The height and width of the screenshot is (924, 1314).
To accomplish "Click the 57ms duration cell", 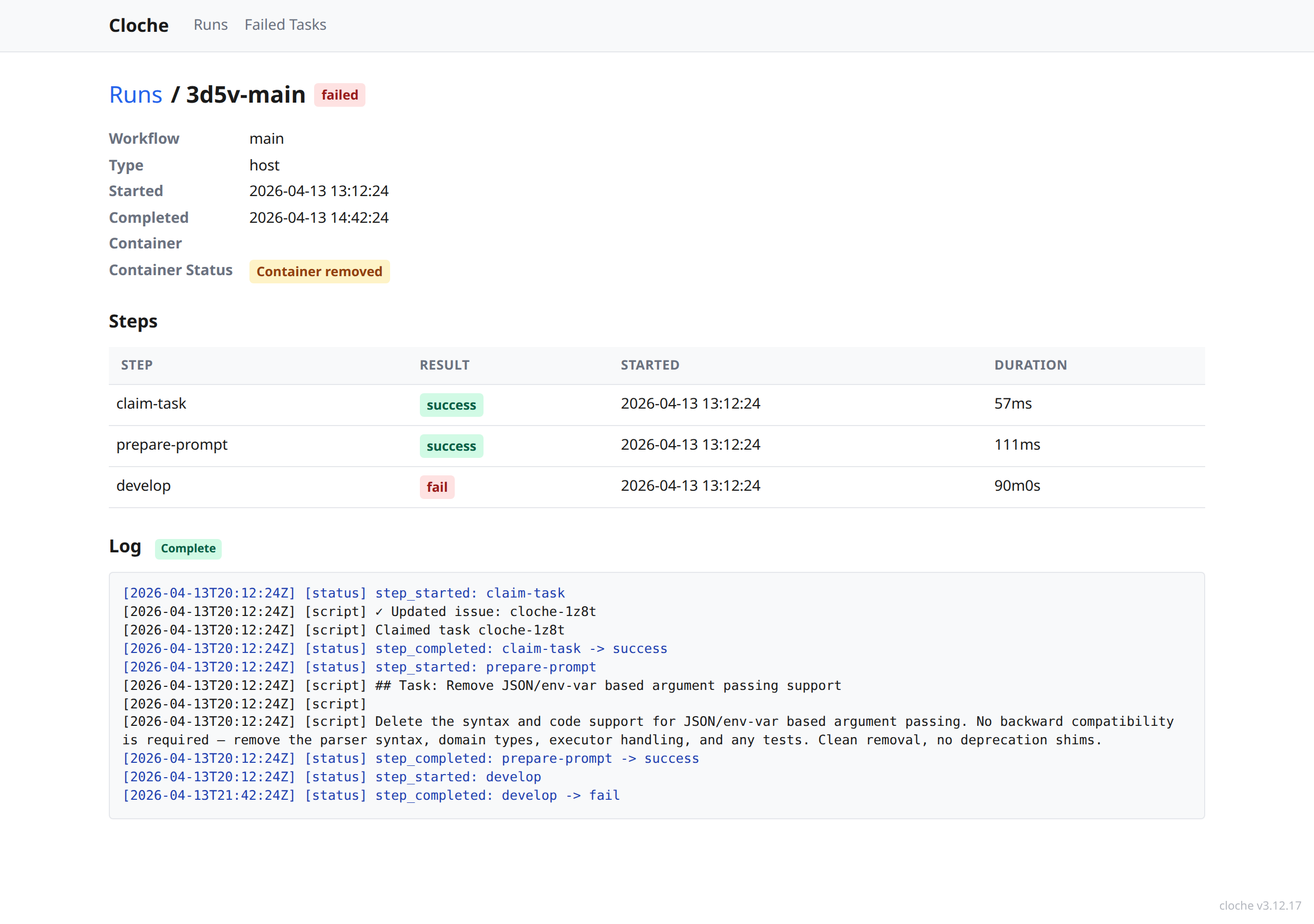I will 1012,403.
